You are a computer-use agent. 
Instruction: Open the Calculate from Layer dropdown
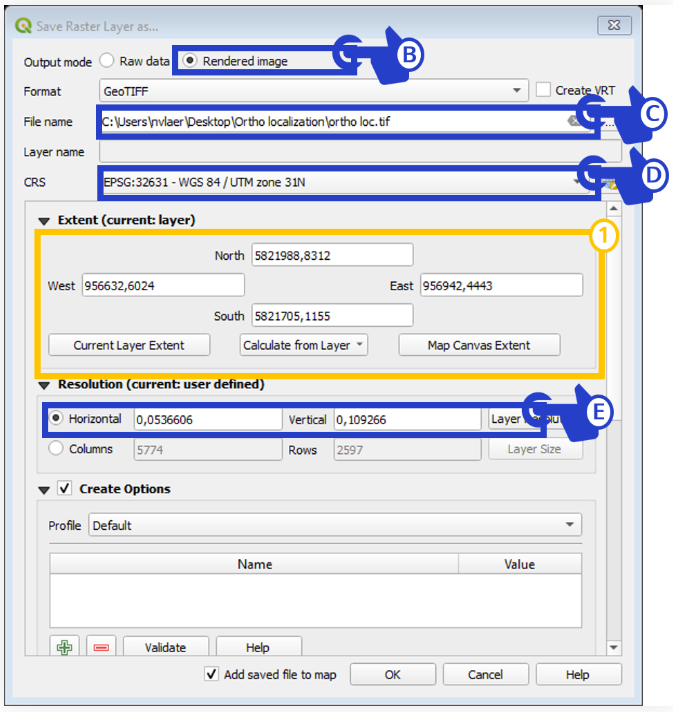point(304,345)
